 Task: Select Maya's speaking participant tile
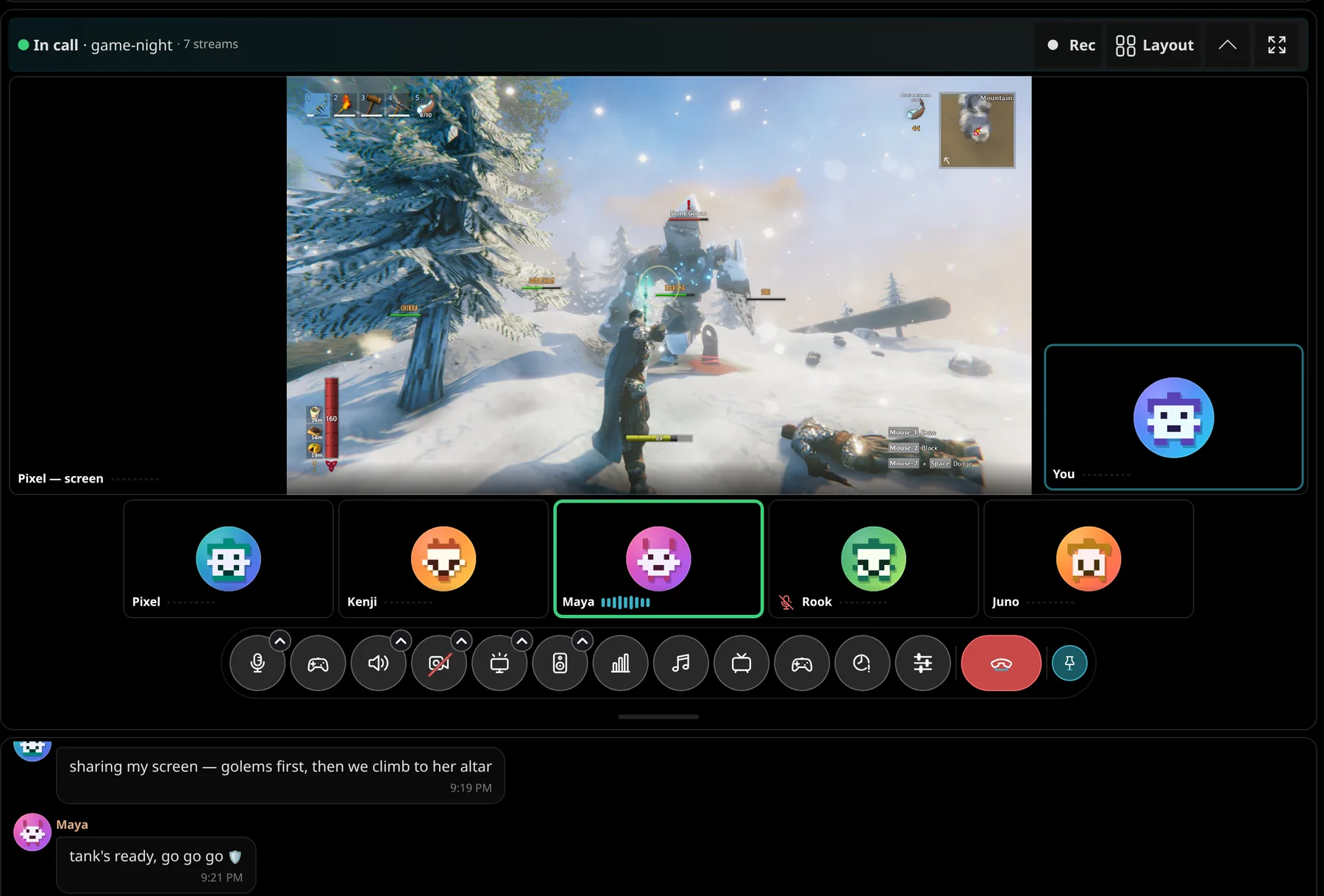coord(658,559)
